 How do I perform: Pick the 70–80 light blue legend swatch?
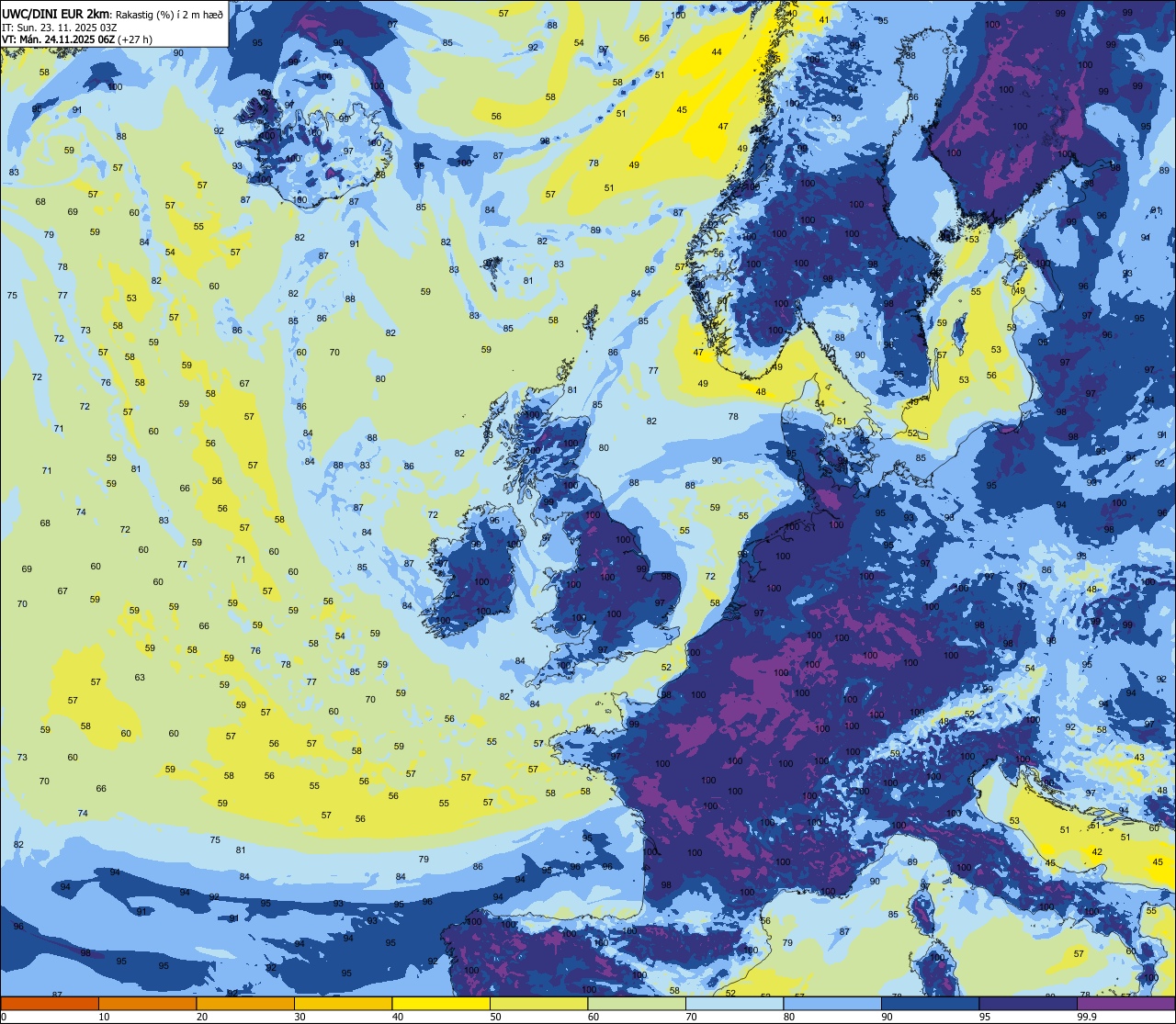734,1003
